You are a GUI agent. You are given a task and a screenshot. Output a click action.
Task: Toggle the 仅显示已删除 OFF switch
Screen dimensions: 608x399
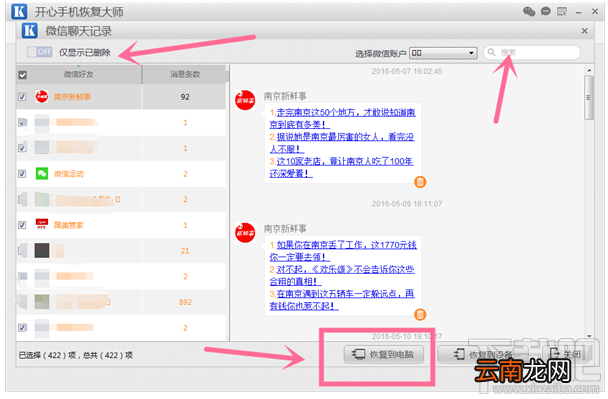click(40, 52)
